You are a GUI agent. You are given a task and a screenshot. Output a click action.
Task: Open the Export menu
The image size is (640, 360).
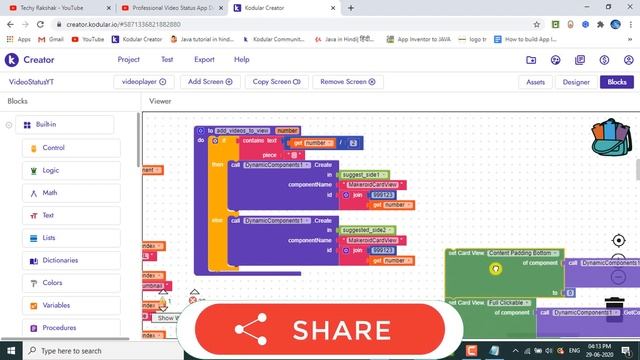point(204,60)
